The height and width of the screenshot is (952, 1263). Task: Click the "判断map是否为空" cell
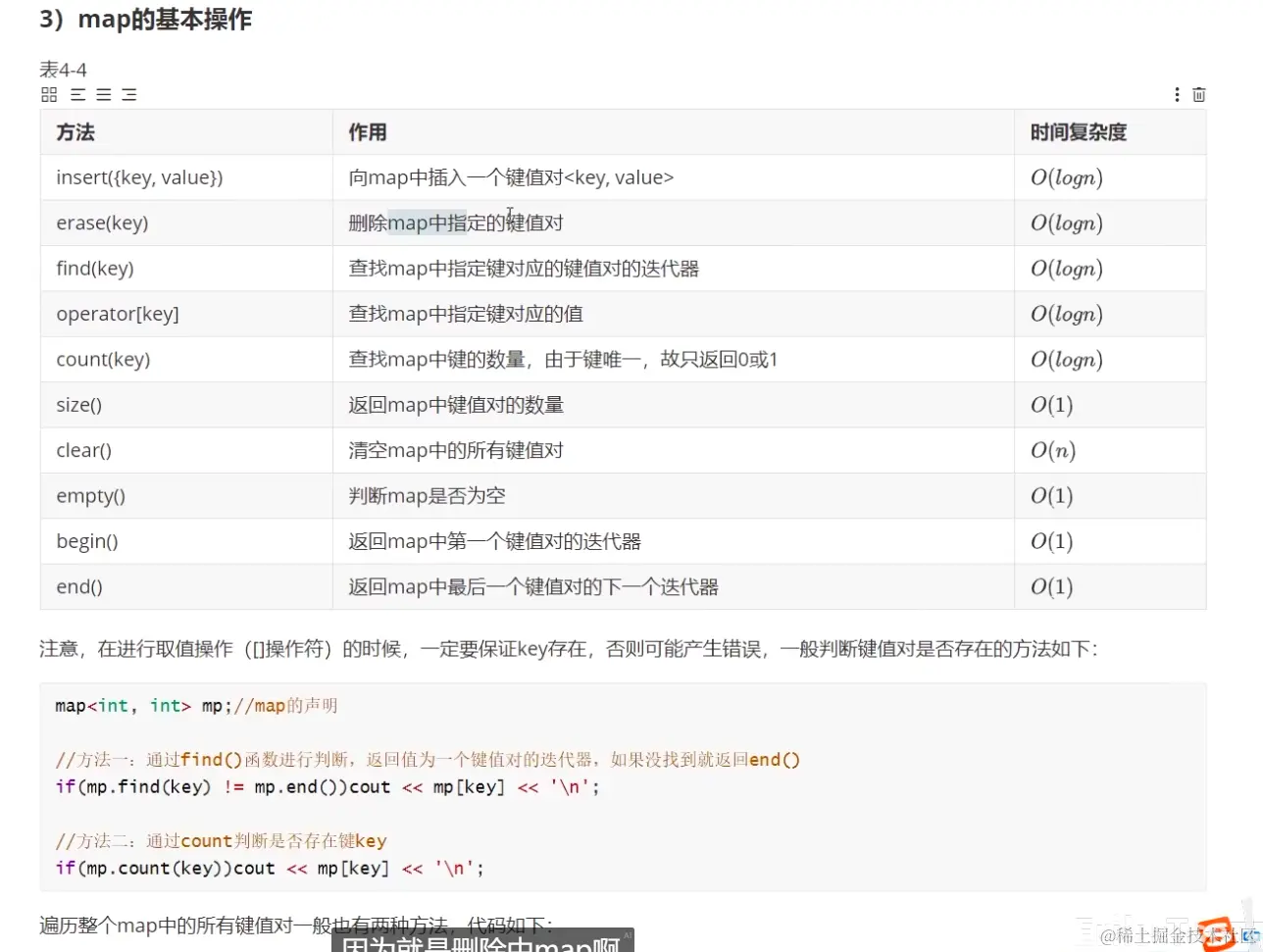[674, 496]
